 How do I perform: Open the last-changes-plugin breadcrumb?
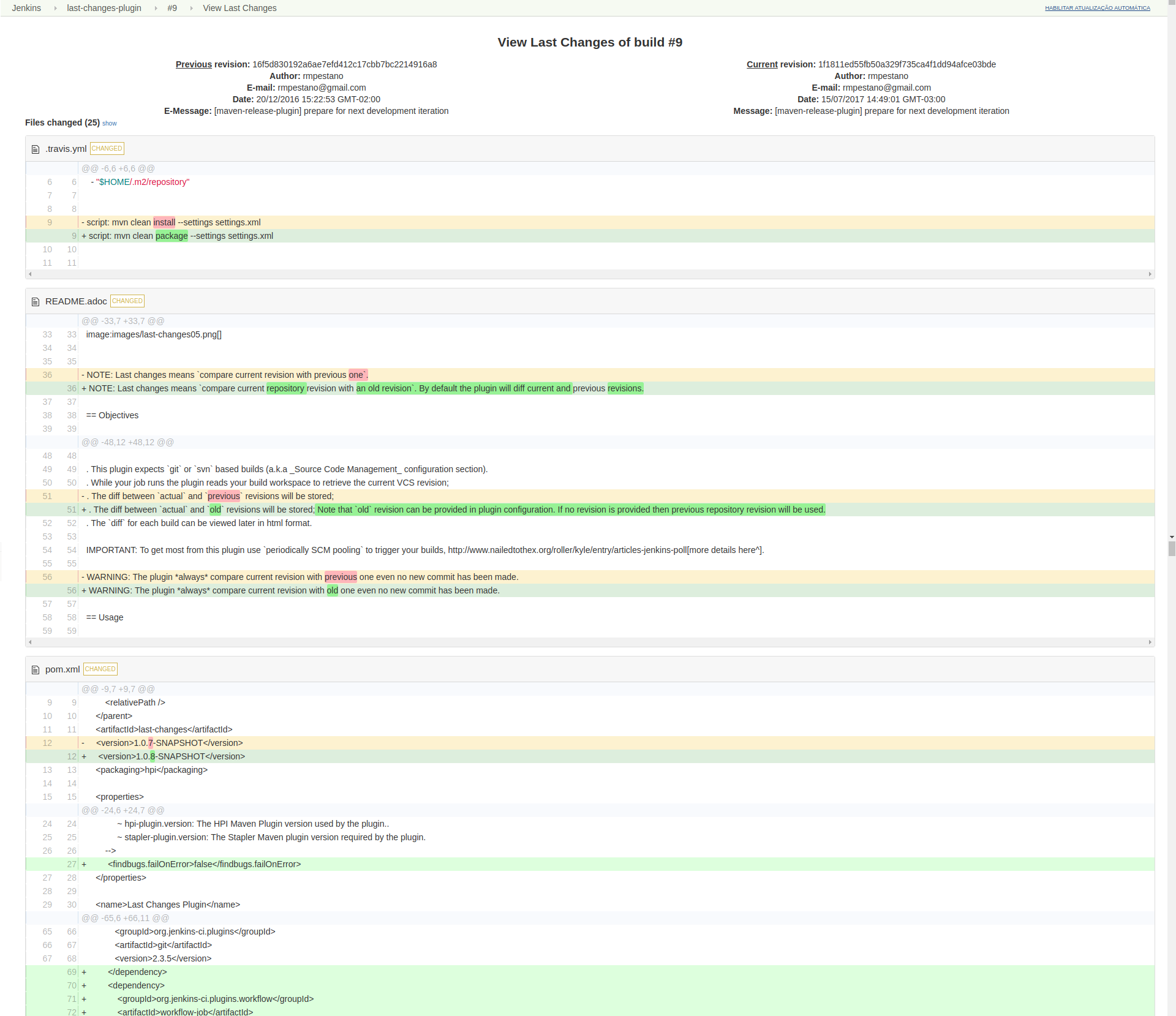coord(104,9)
